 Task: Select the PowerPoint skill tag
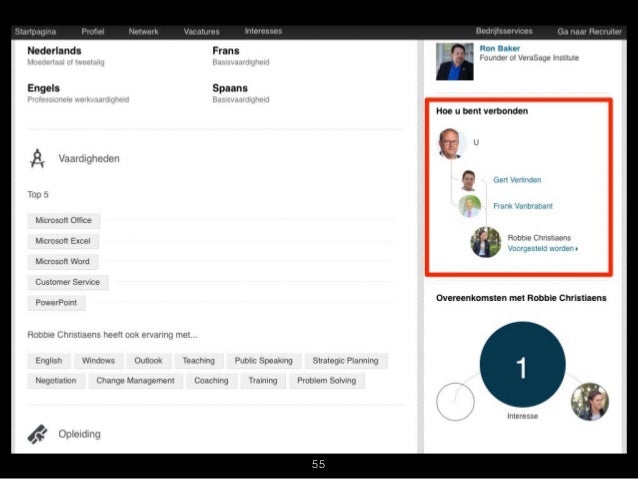(x=56, y=302)
